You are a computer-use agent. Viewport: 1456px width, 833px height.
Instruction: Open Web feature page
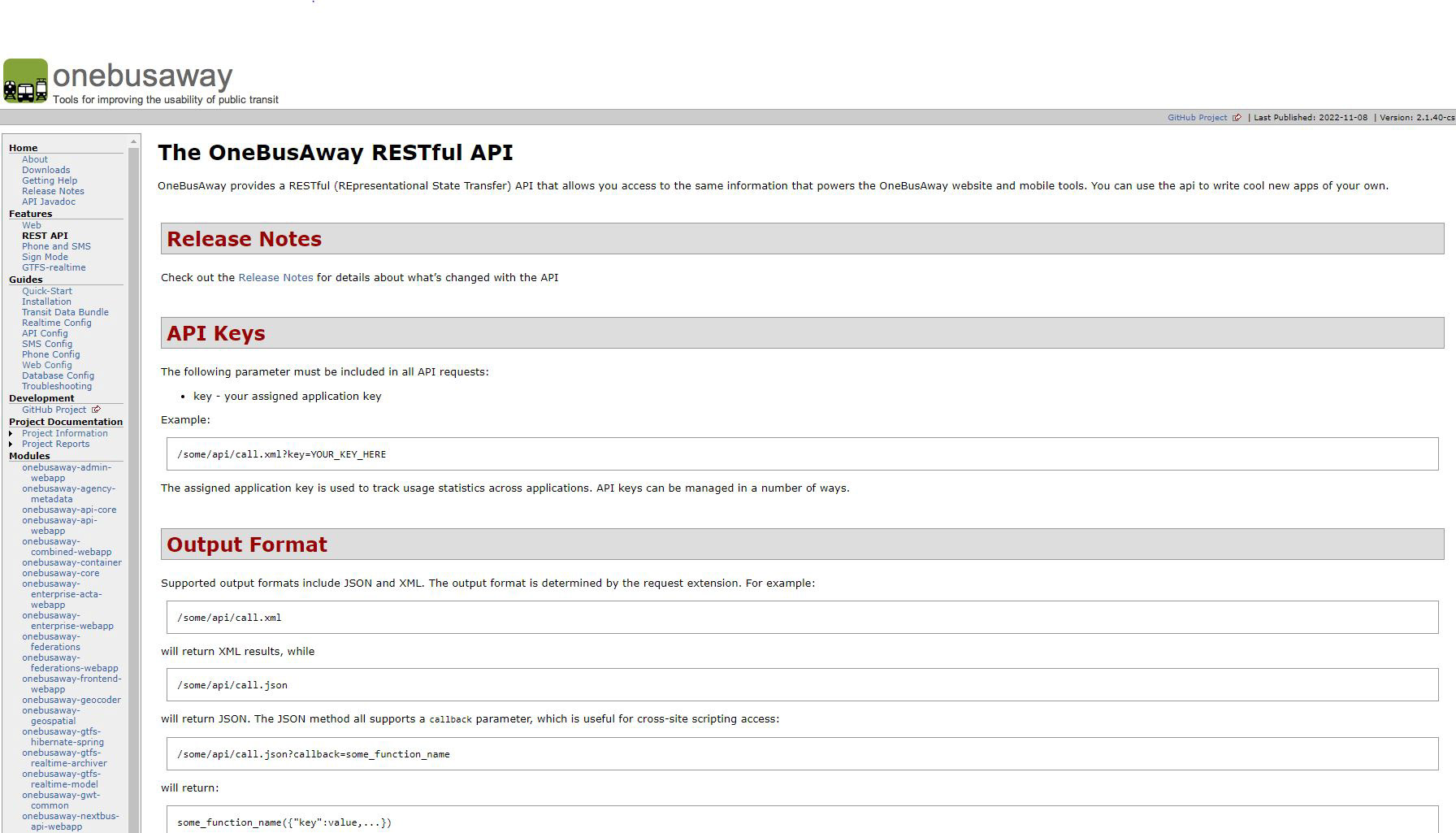coord(32,225)
